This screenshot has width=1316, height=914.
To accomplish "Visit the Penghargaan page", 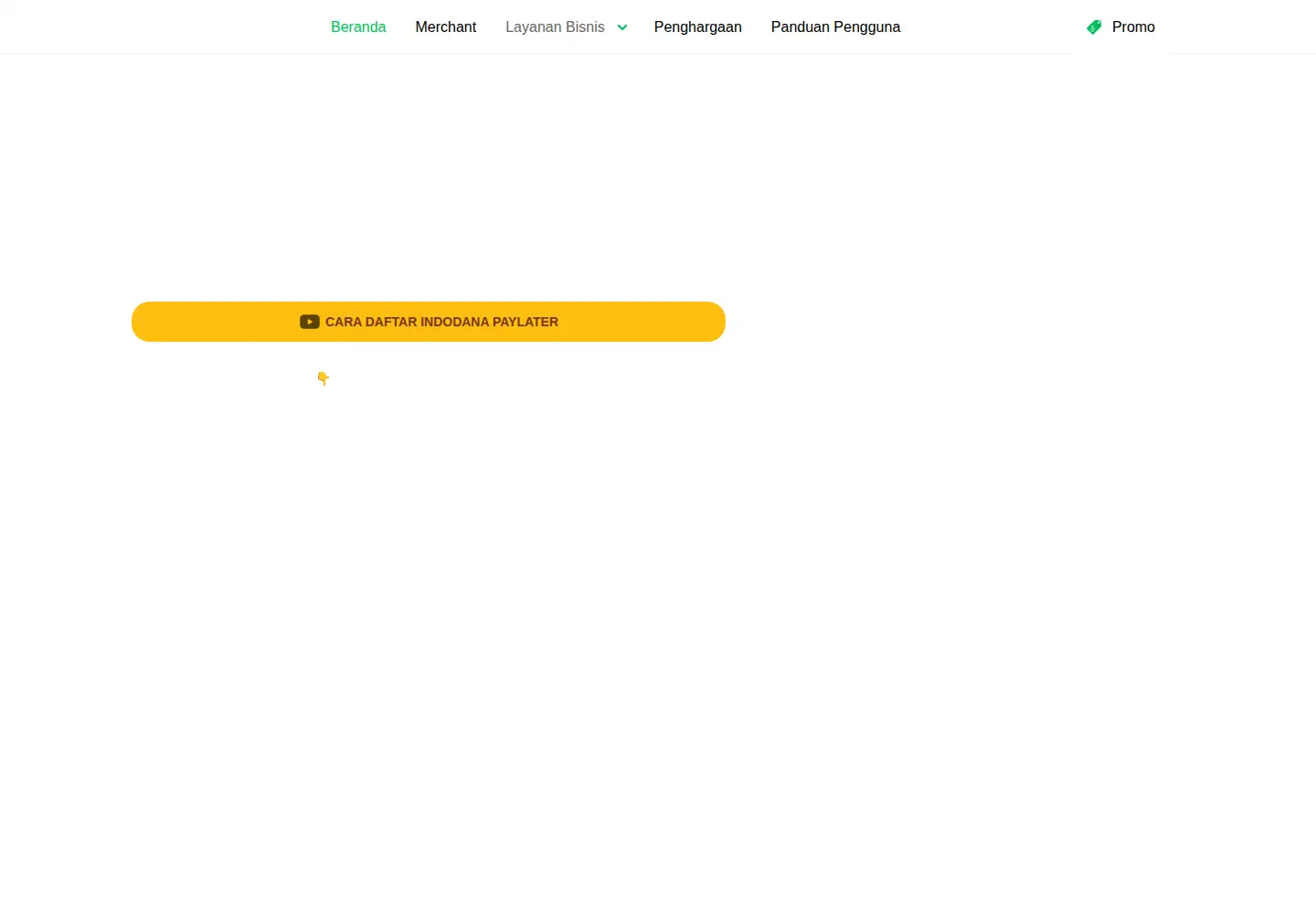I will 698,27.
